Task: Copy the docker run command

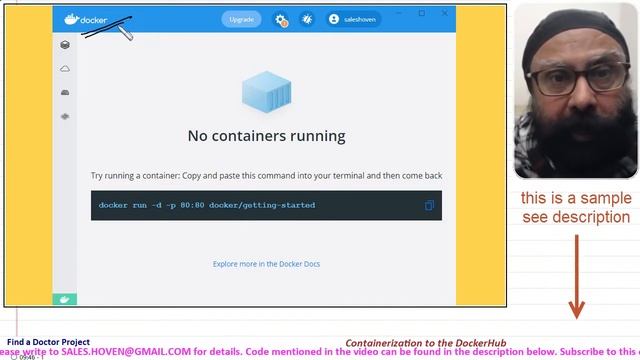Action: tap(429, 205)
